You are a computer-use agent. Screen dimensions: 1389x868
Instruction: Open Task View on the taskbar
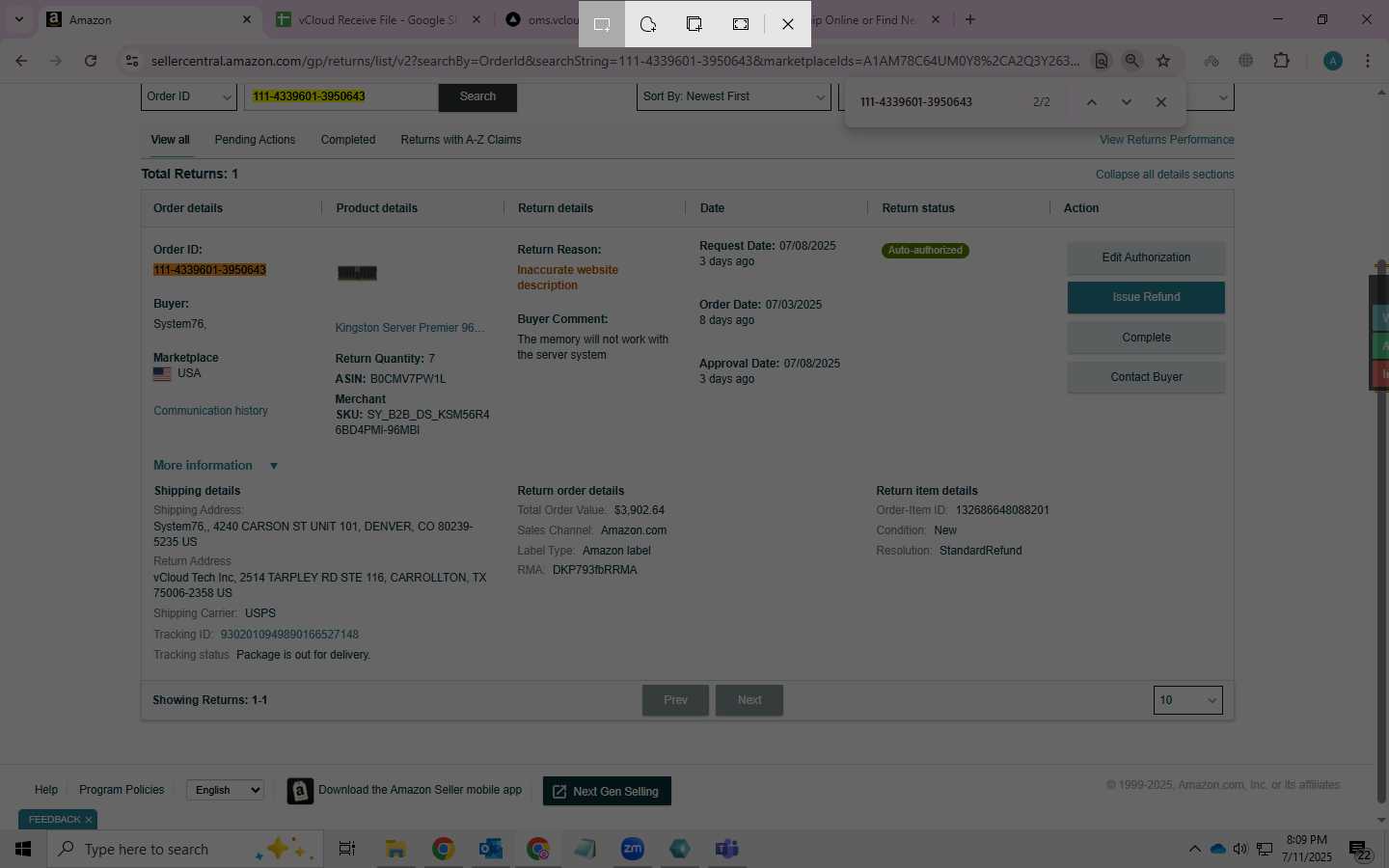(x=347, y=849)
